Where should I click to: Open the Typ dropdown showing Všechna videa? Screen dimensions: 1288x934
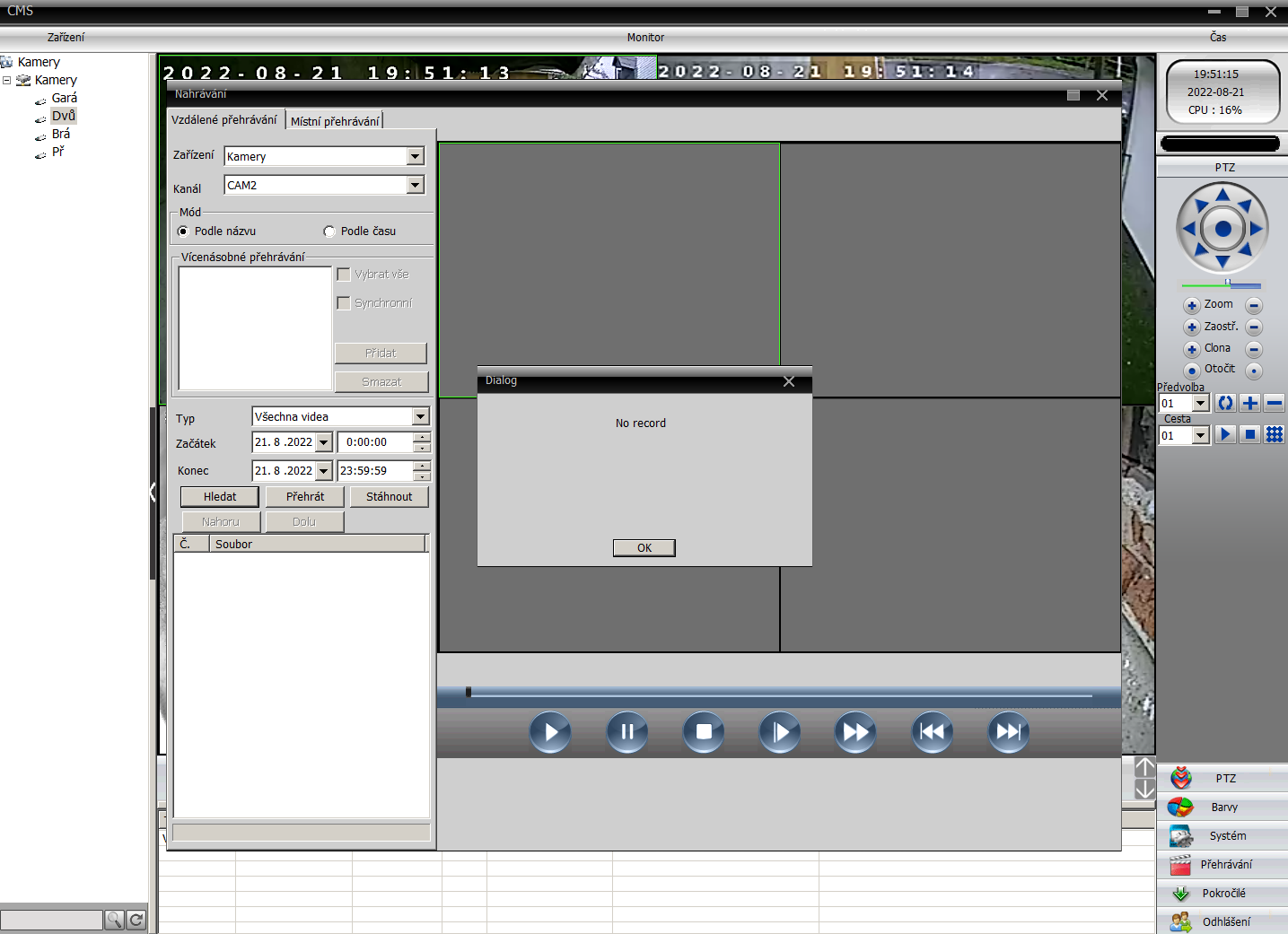click(x=420, y=416)
